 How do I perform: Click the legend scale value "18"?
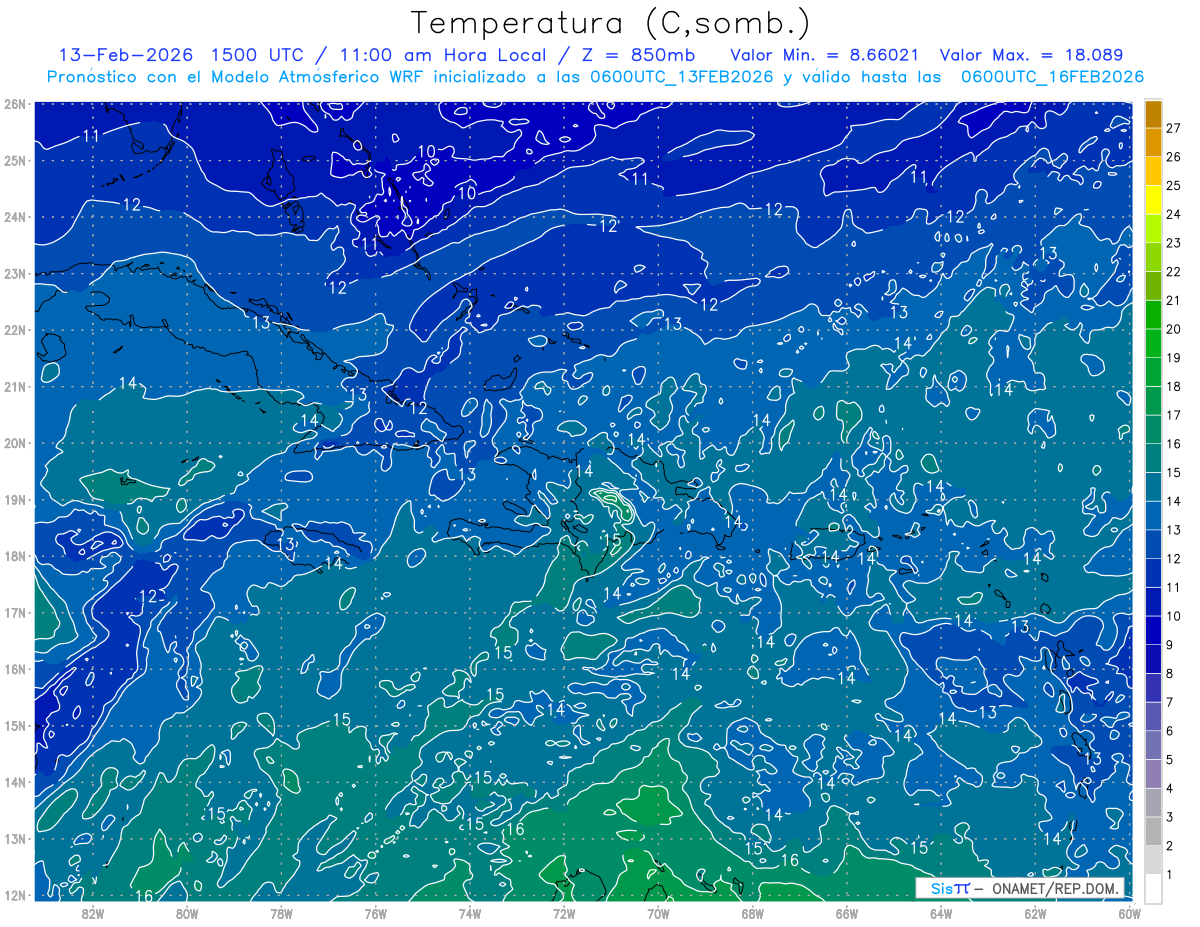(x=1174, y=387)
